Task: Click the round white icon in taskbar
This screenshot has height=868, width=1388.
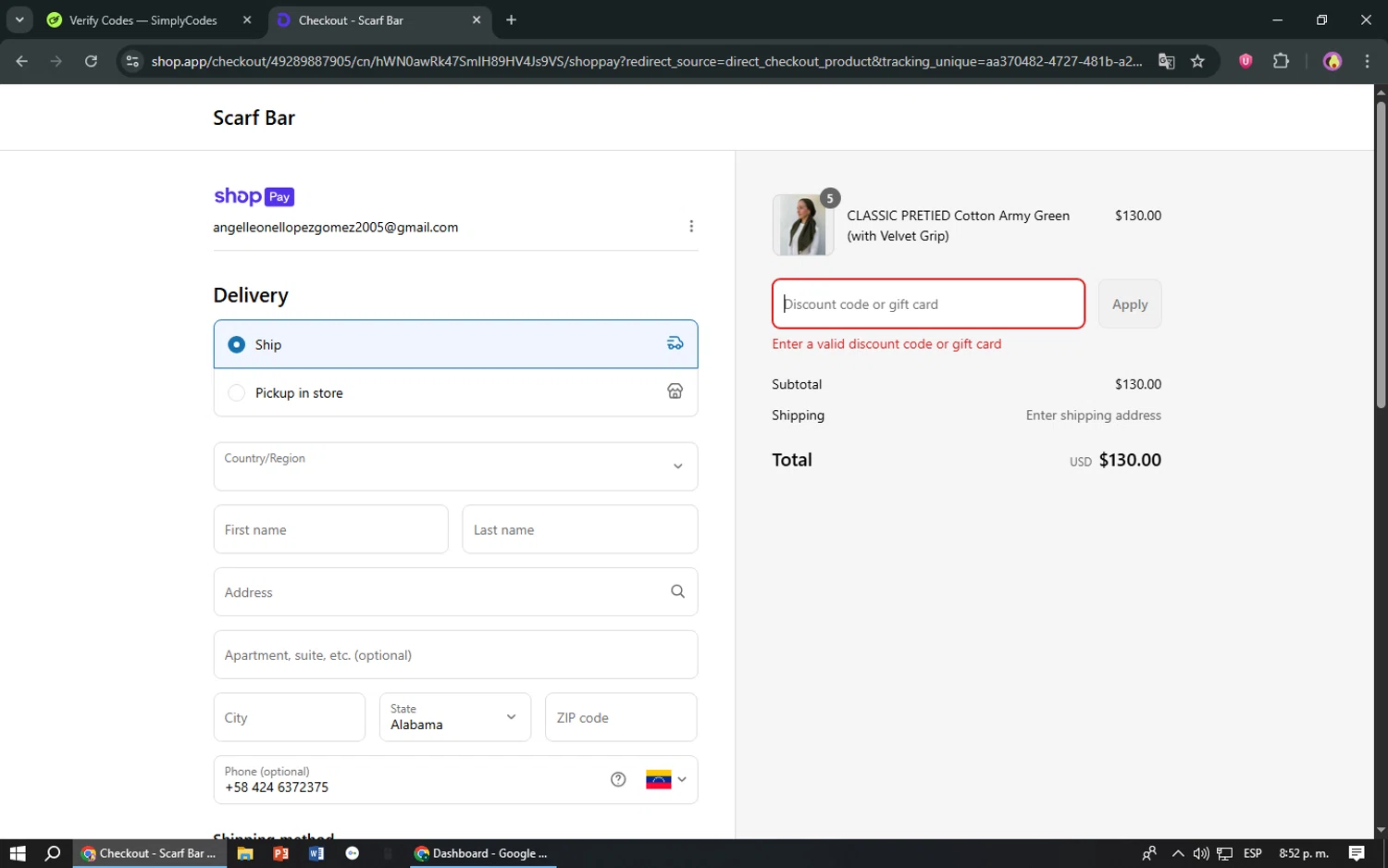Action: (x=353, y=853)
